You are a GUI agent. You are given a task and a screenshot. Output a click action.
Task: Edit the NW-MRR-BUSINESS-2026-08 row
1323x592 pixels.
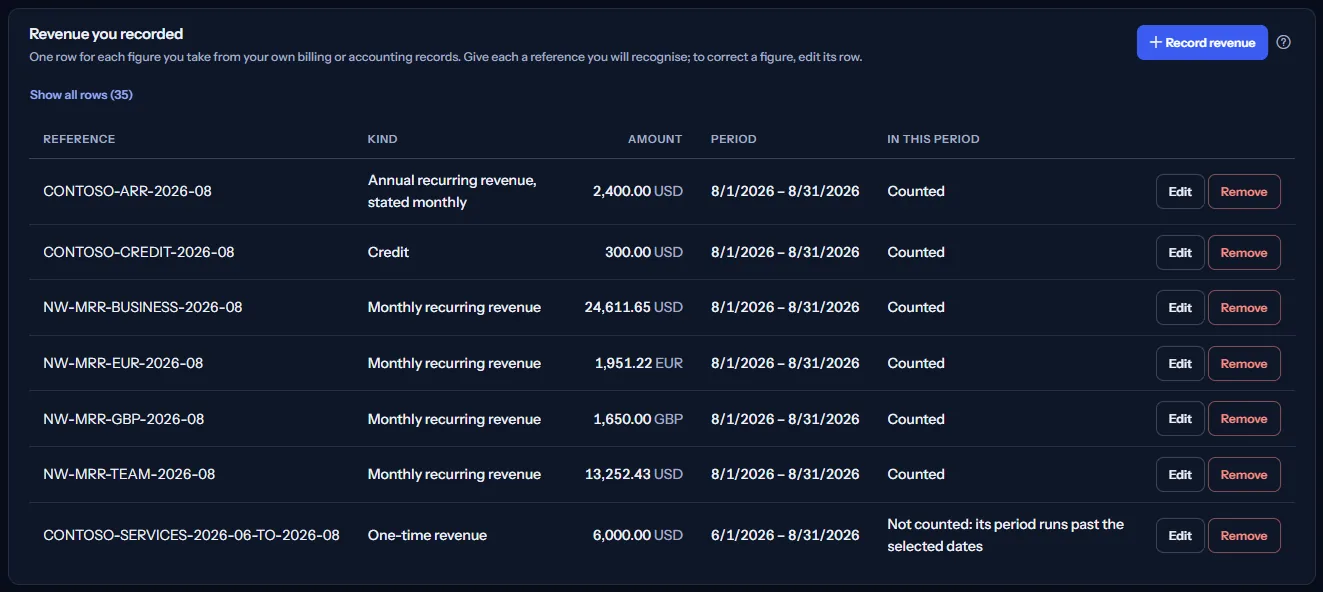coord(1180,308)
